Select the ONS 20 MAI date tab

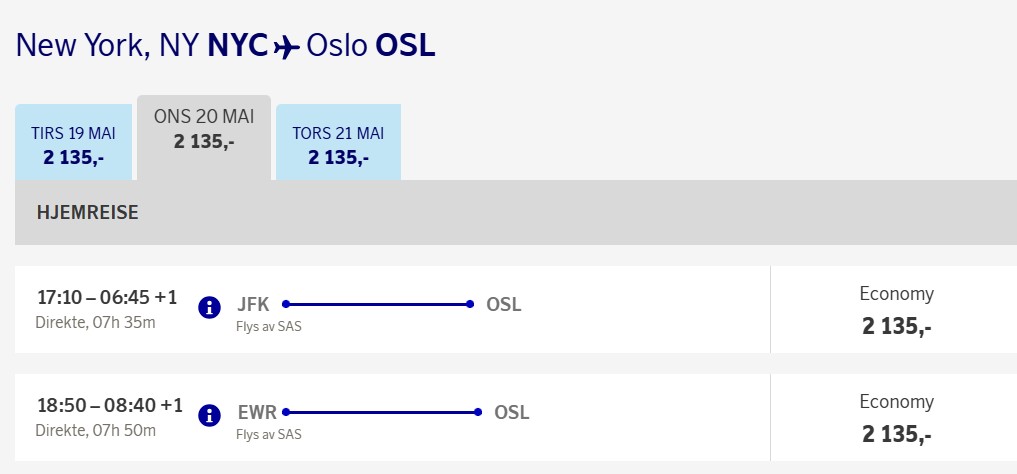(204, 129)
